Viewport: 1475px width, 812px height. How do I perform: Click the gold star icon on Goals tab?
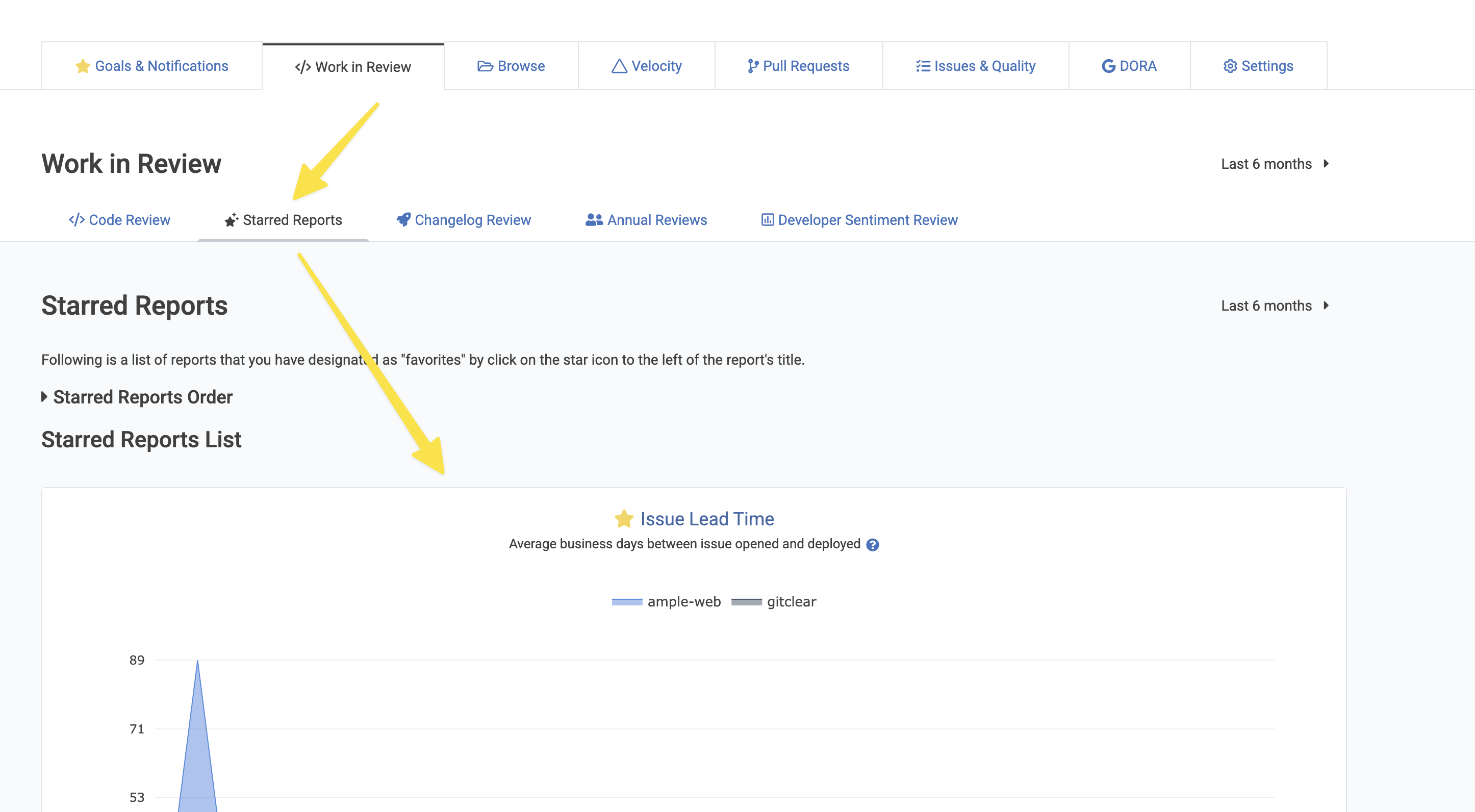(83, 66)
